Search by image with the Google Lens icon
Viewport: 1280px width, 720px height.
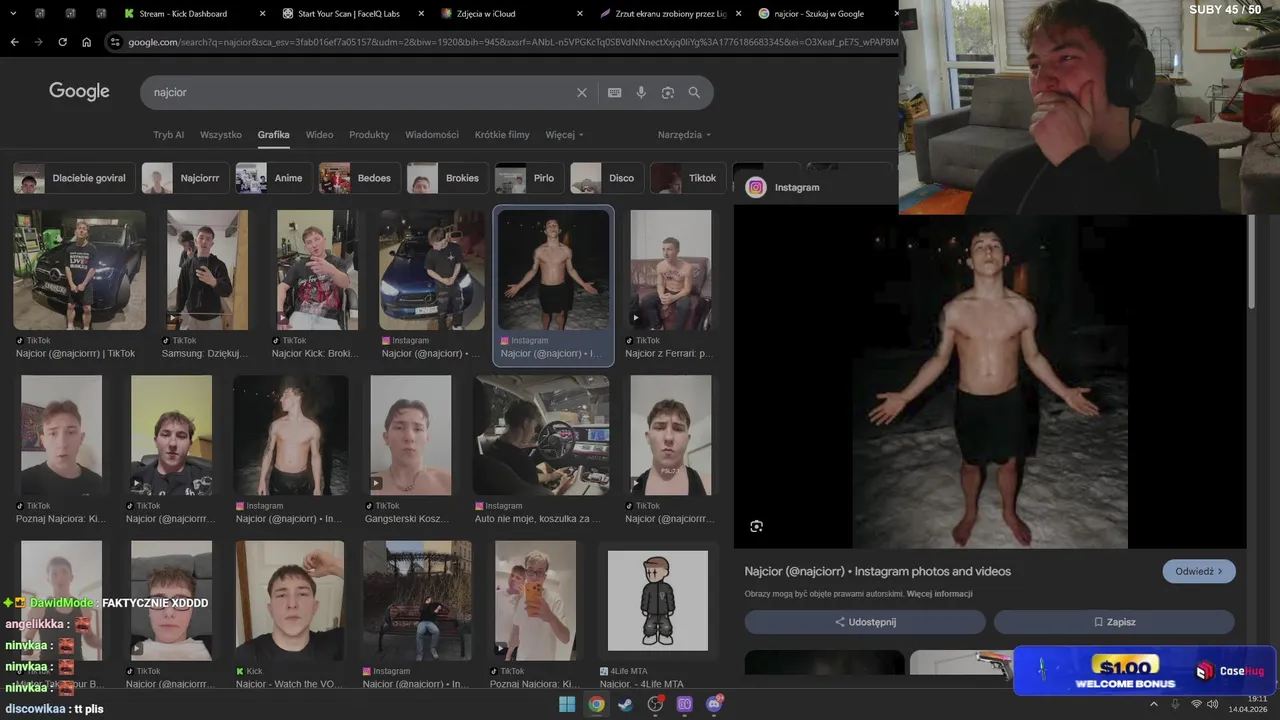(668, 92)
